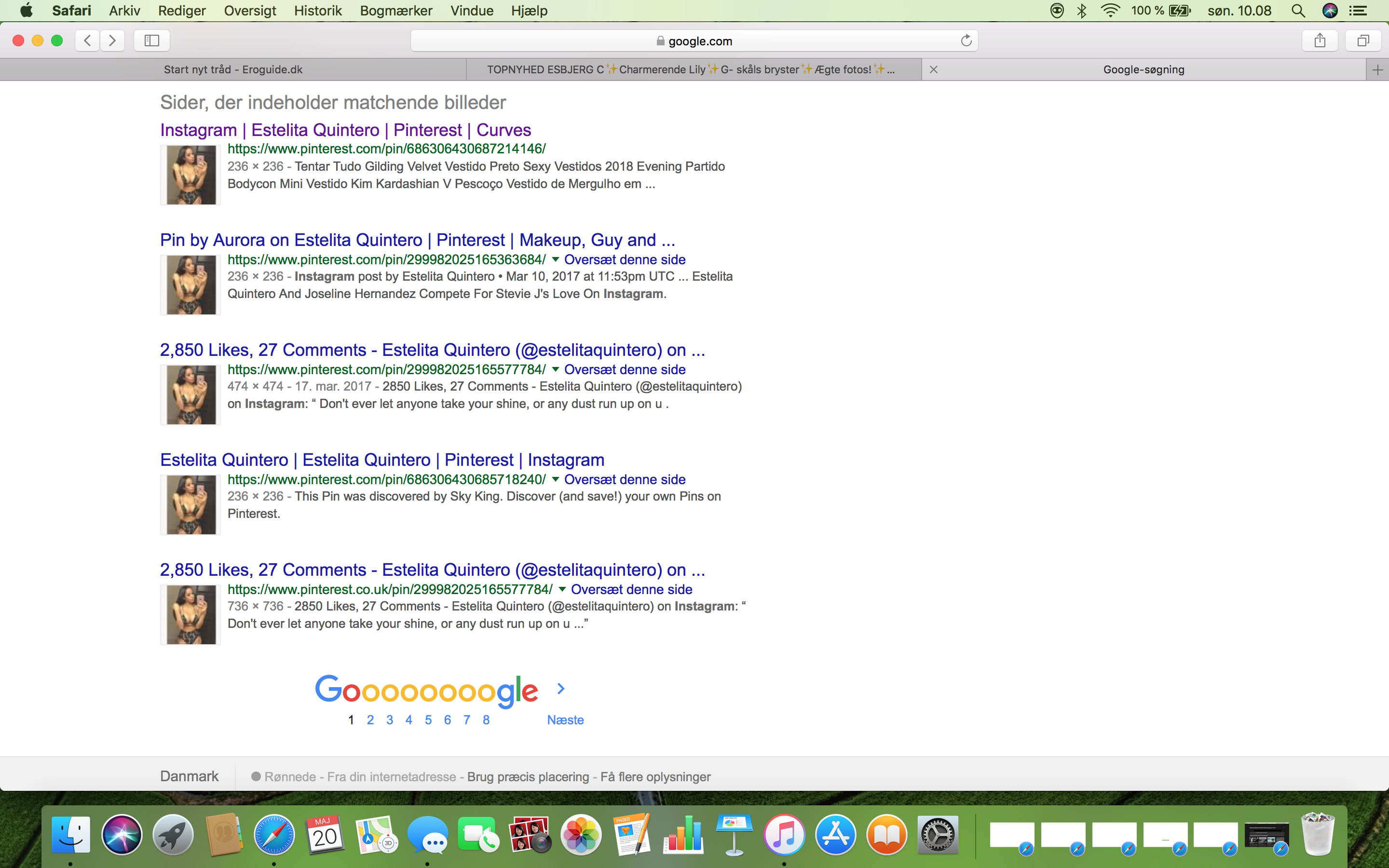Open Maps in the Dock
The height and width of the screenshot is (868, 1389).
click(x=377, y=834)
